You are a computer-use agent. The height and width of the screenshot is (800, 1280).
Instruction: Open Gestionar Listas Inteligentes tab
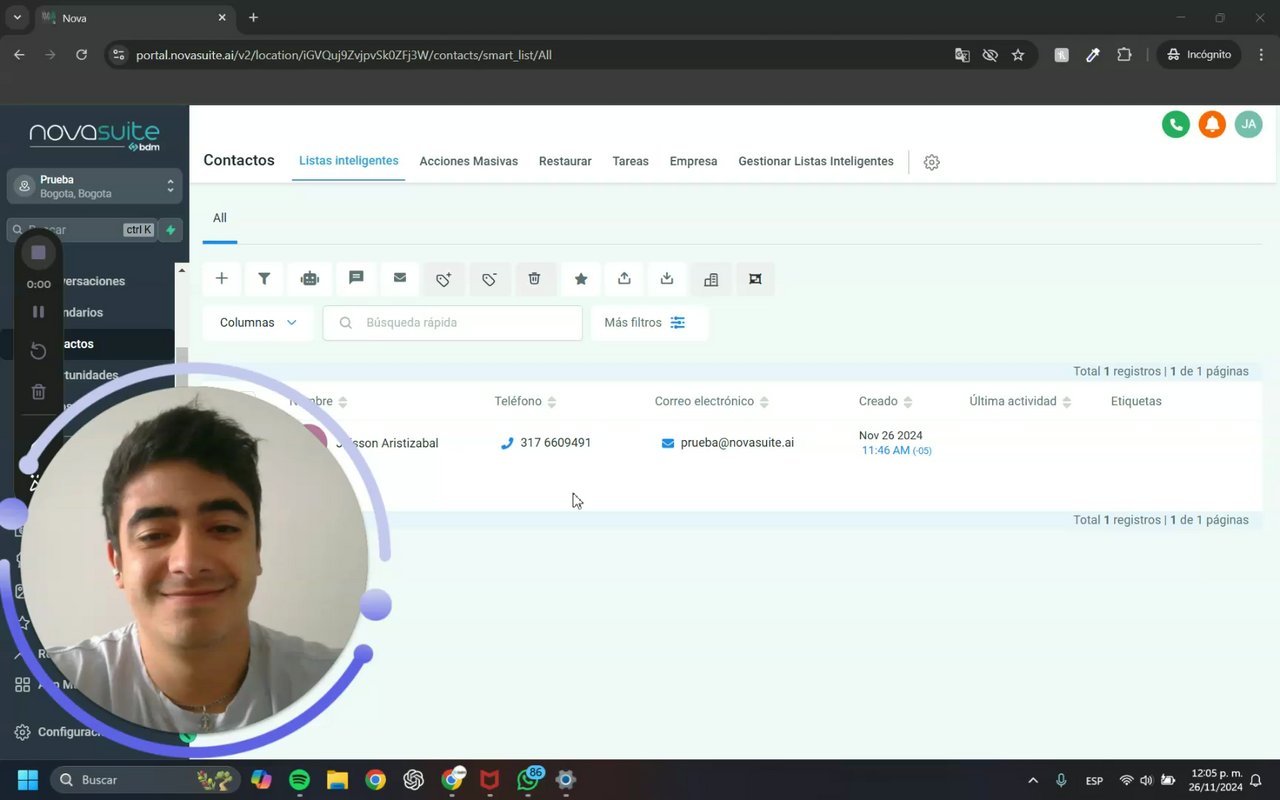click(816, 161)
